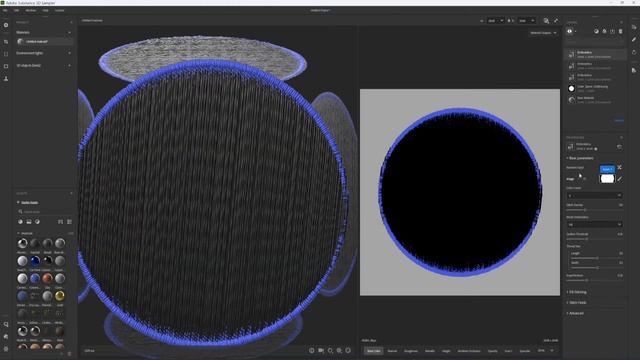Select Untitled material in Project panel
This screenshot has height=360, width=640.
[x=44, y=41]
